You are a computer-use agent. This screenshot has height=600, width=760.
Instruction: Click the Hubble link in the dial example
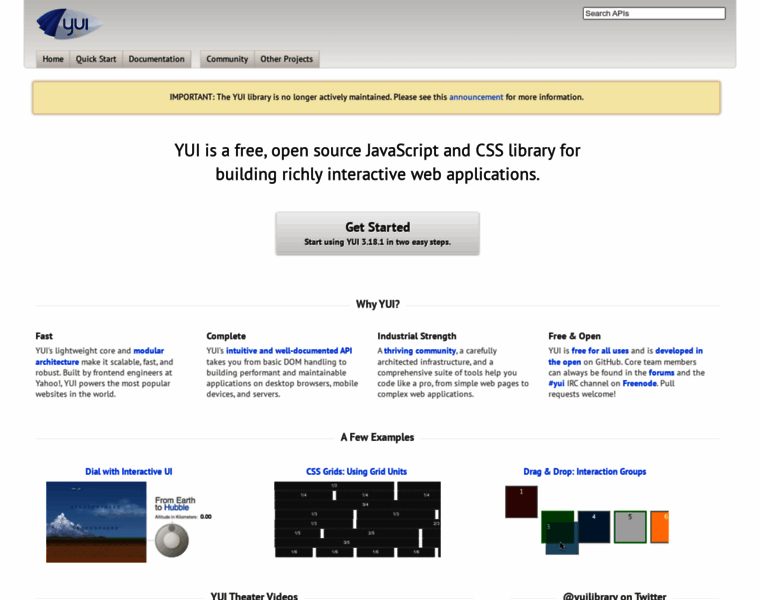(176, 507)
